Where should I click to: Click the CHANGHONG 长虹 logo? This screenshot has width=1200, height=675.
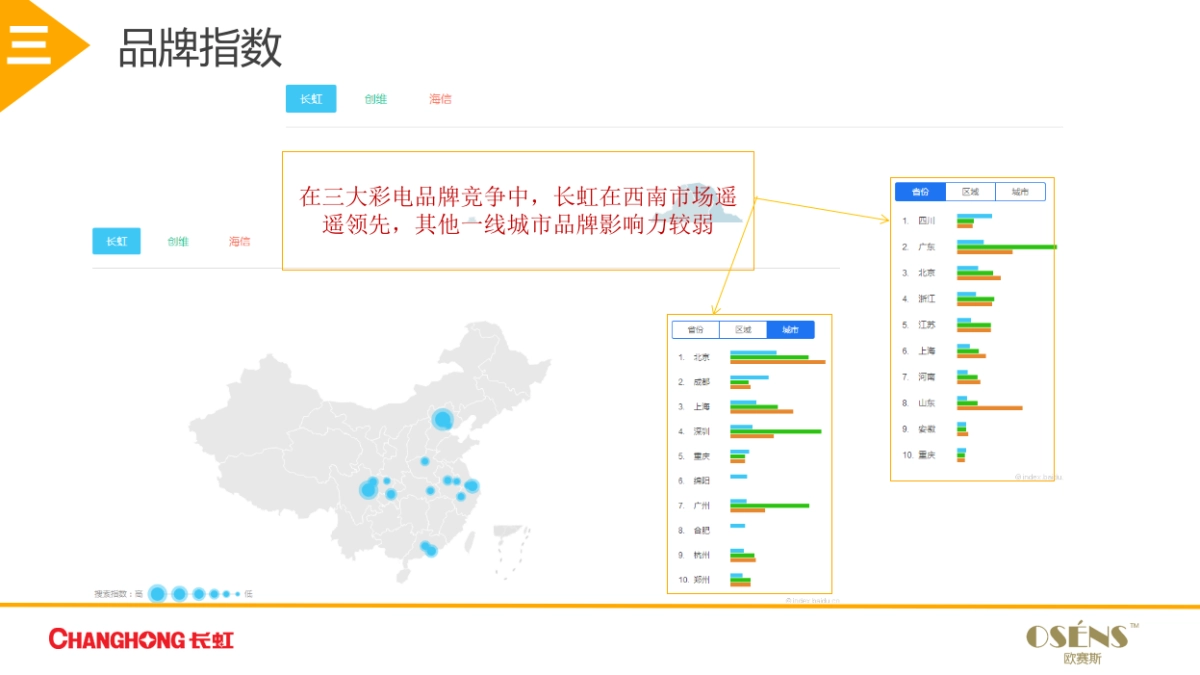(141, 639)
